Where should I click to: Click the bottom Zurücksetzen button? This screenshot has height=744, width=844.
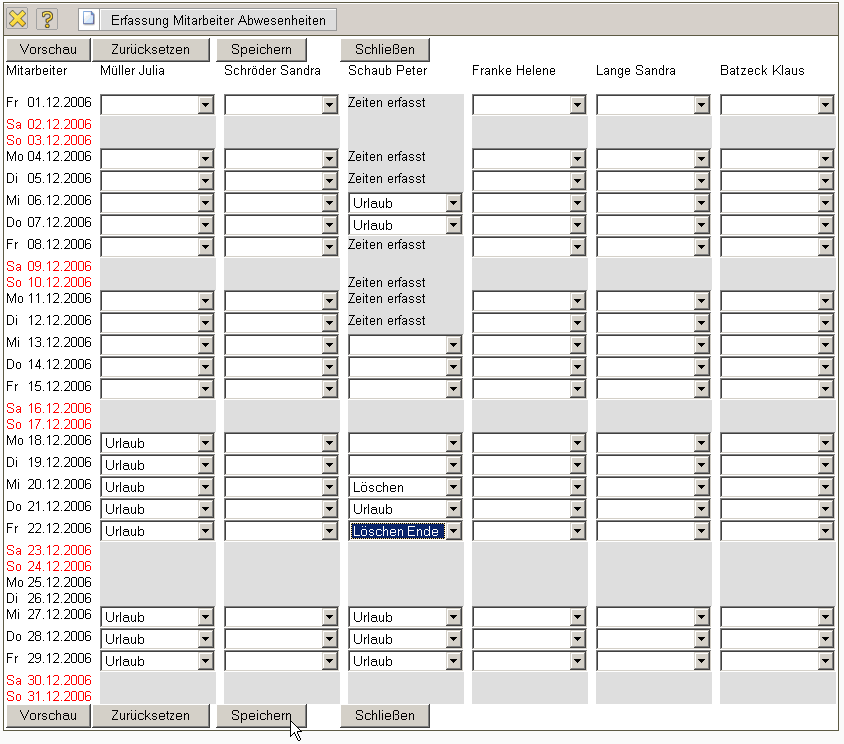click(x=152, y=715)
